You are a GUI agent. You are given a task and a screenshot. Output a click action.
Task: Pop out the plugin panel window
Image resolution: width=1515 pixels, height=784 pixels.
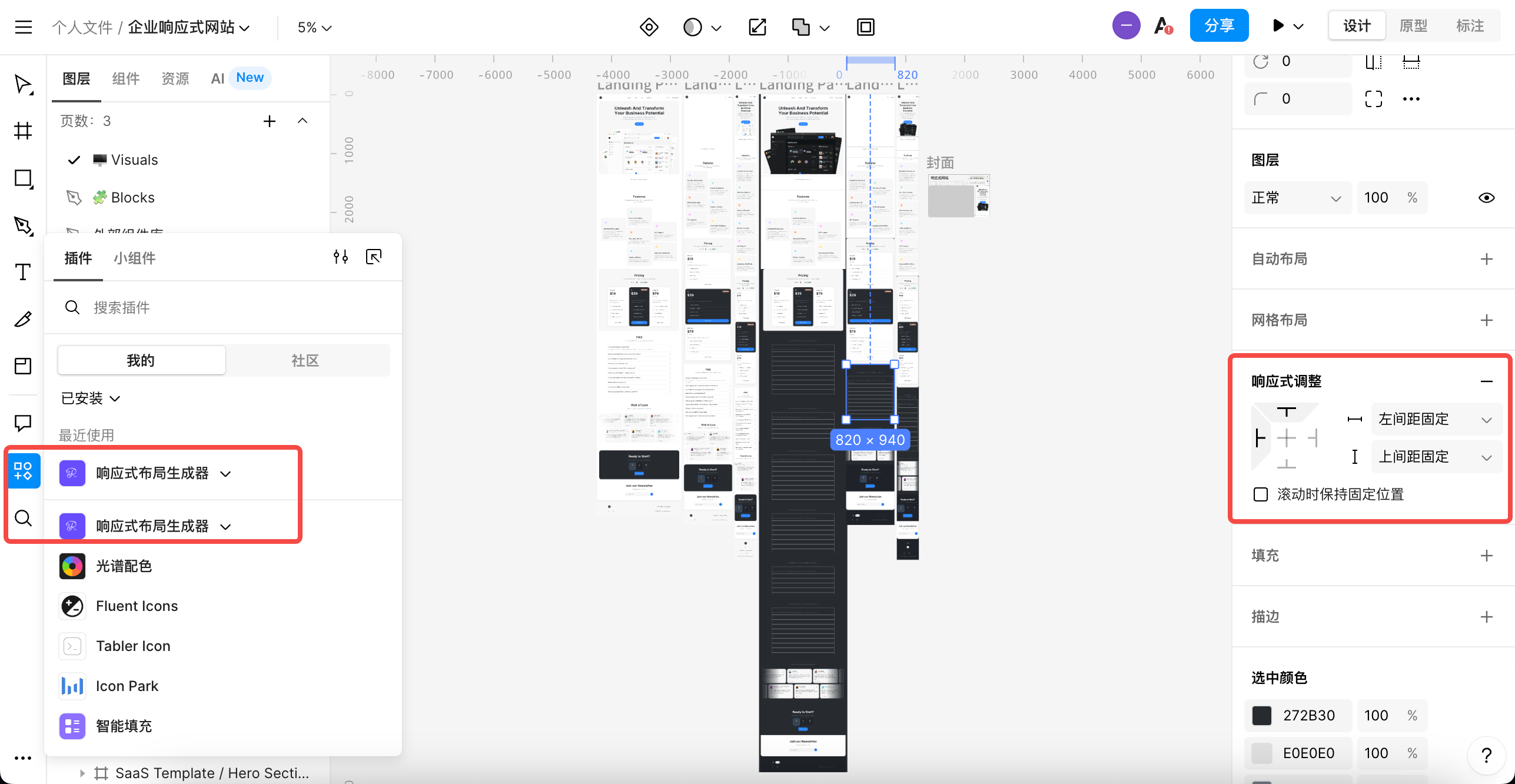(x=374, y=257)
